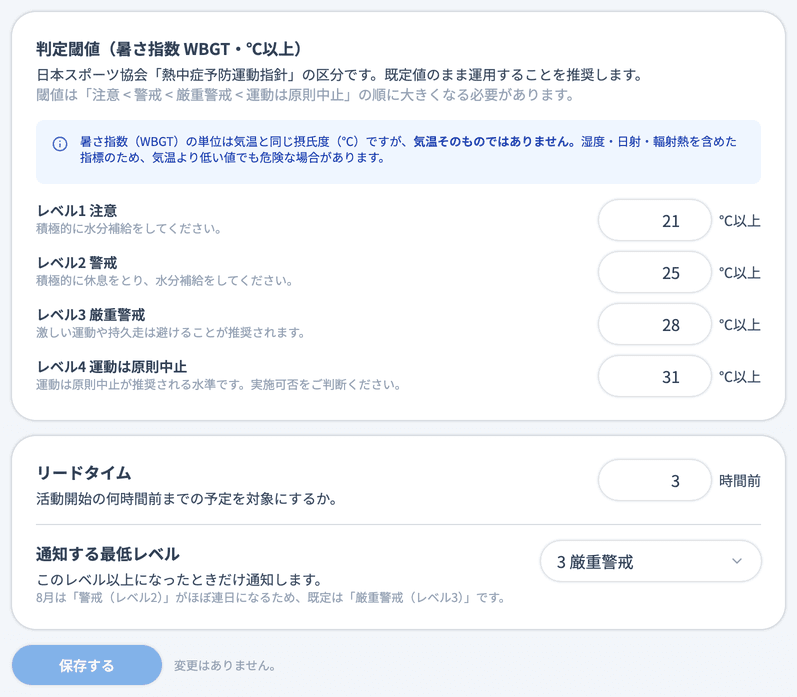Viewport: 797px width, 697px height.
Task: Click the リードタイム heading
Action: coord(84,473)
